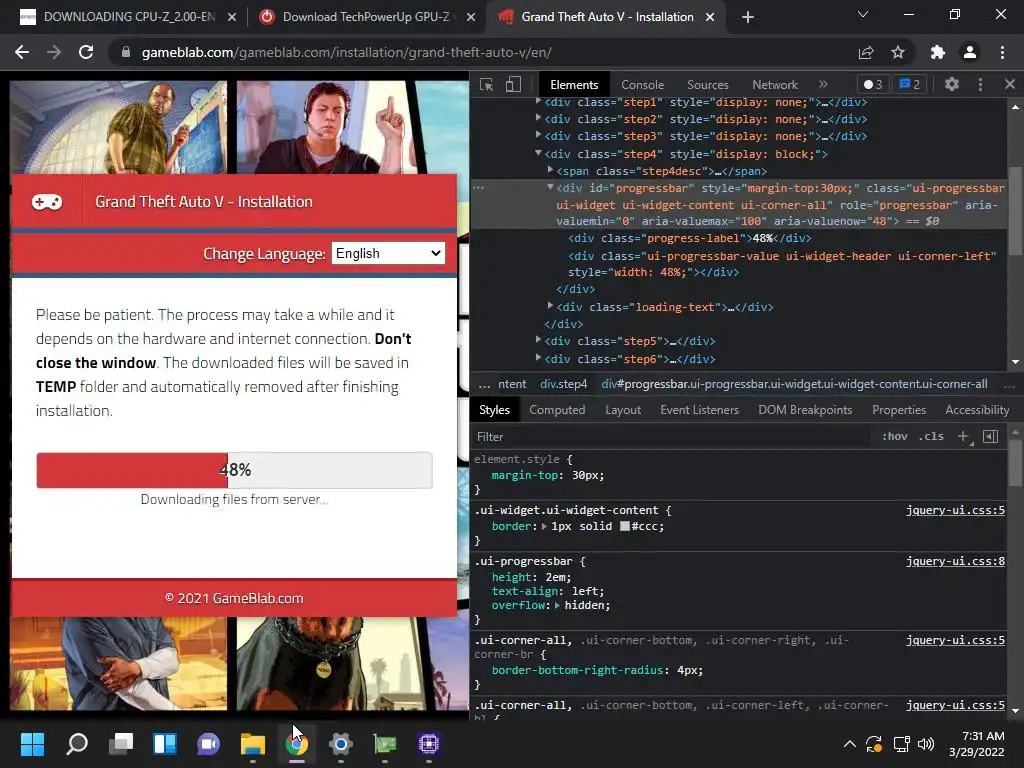1024x768 pixels.
Task: Click the styles Filter input field
Action: 673,437
